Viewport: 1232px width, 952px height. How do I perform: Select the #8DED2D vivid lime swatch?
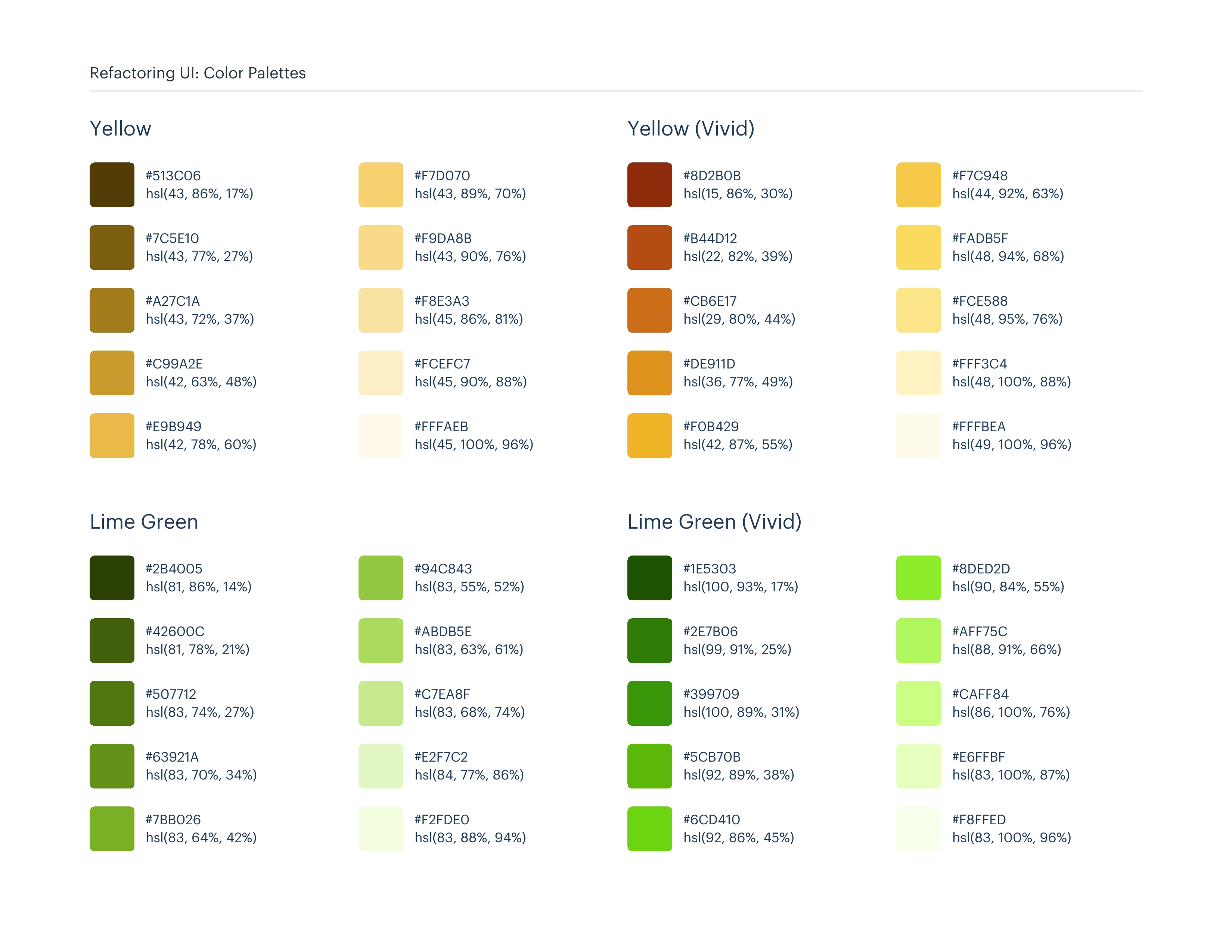coord(918,578)
